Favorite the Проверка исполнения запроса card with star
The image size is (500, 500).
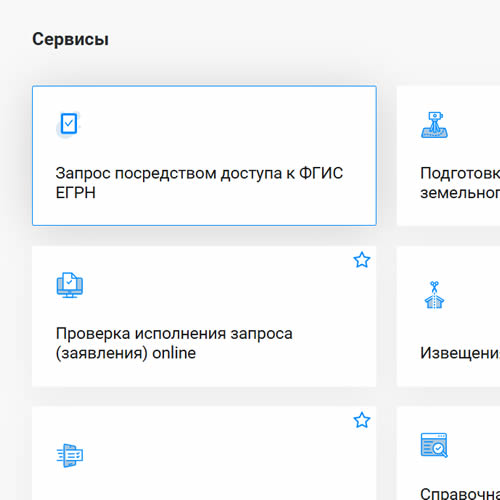(x=362, y=260)
